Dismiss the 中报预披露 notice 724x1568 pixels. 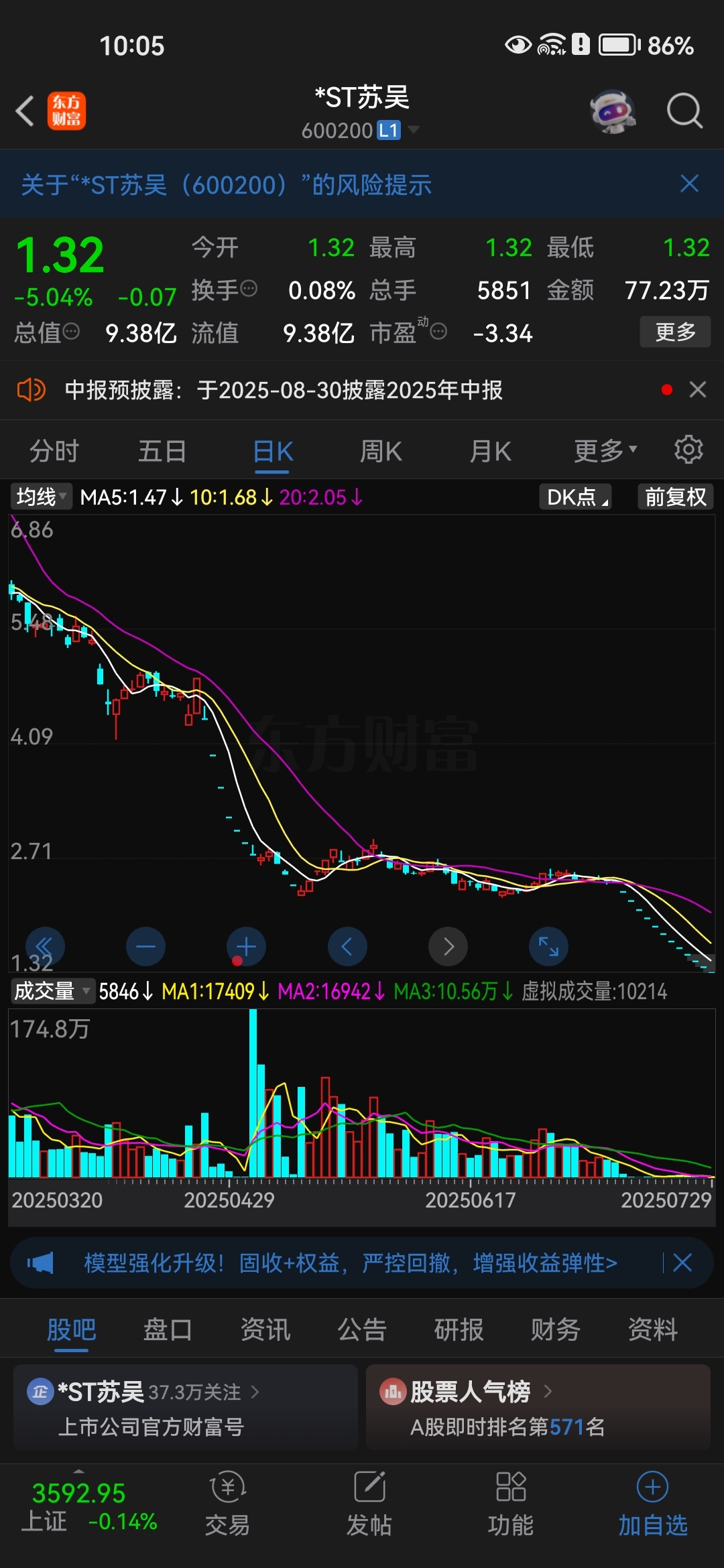coord(698,389)
